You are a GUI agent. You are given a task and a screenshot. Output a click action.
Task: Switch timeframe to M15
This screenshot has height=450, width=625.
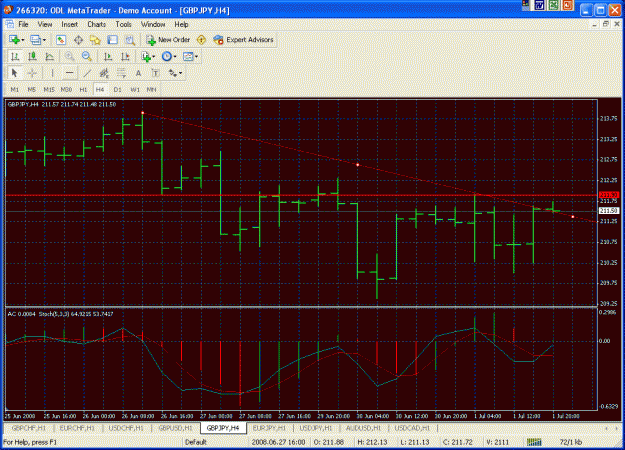pos(49,90)
